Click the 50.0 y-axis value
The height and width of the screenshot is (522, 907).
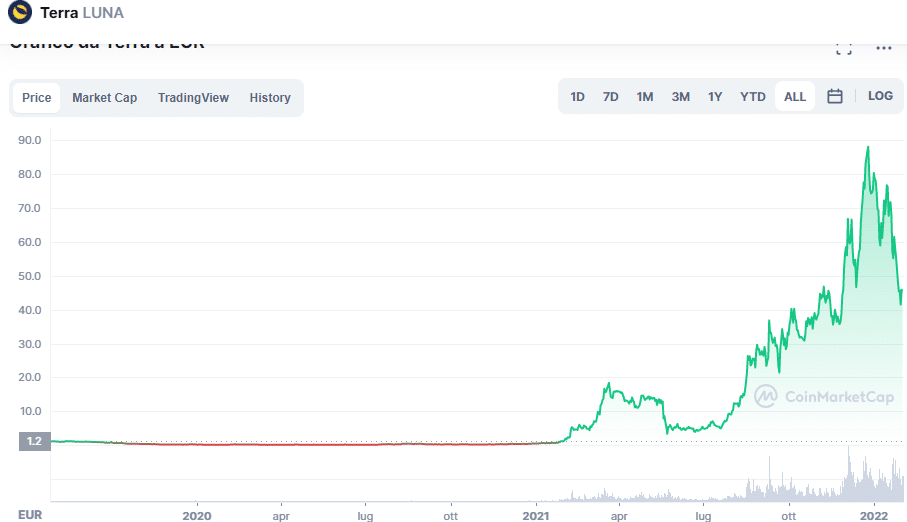click(x=30, y=276)
